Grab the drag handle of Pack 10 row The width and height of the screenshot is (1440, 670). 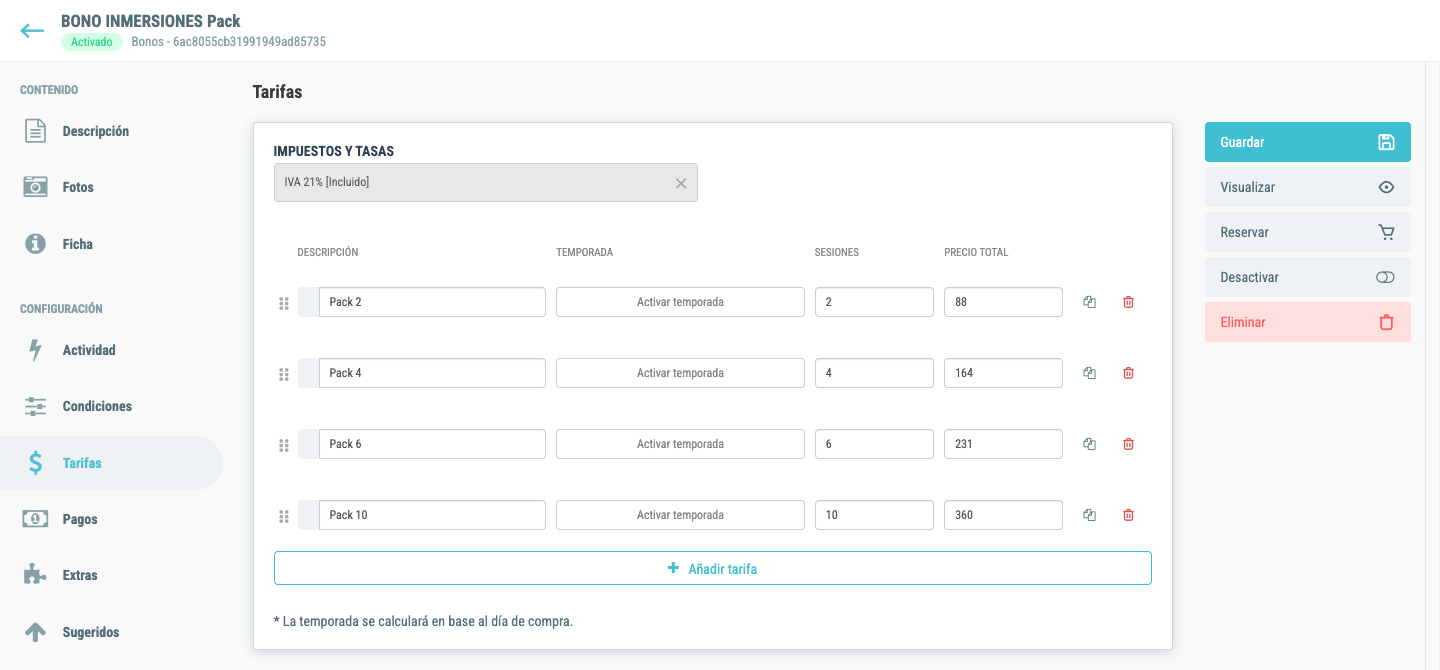point(284,516)
